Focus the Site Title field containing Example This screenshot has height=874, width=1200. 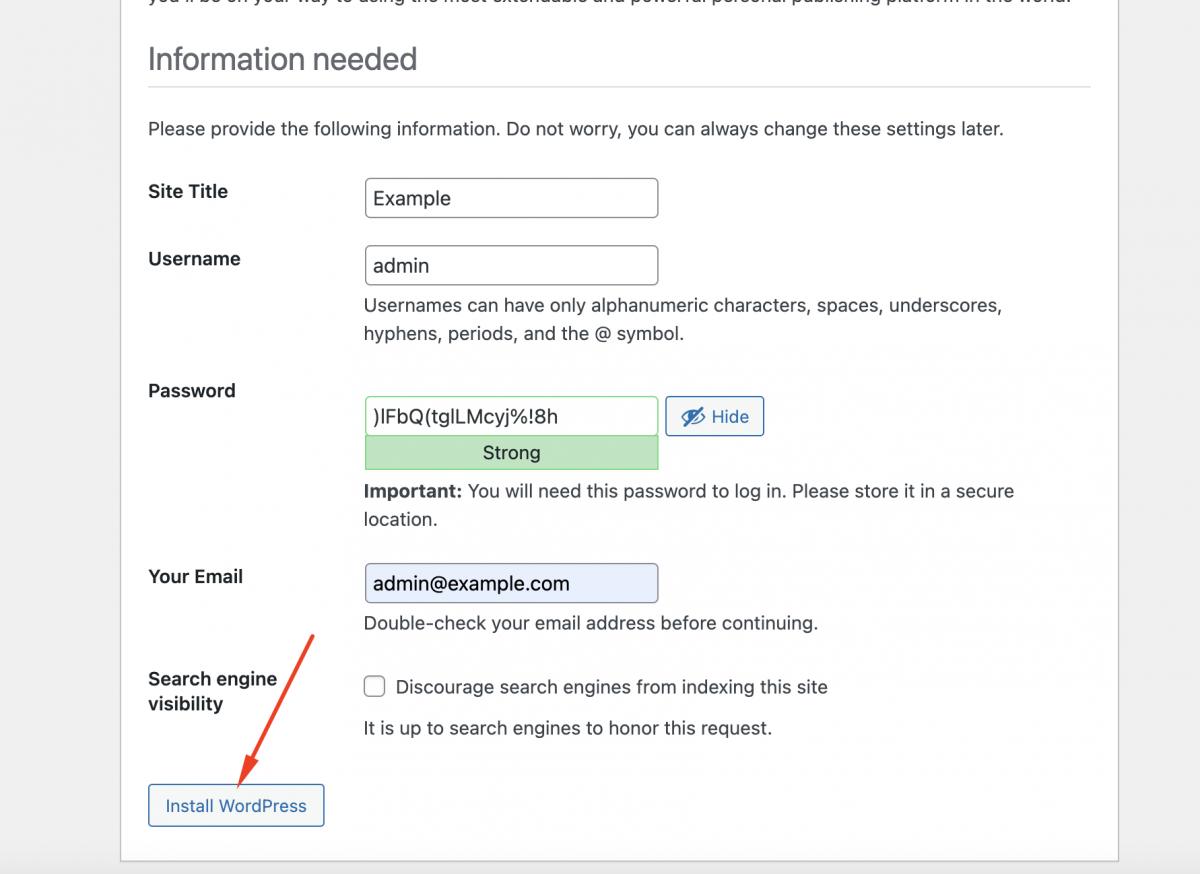[x=511, y=198]
